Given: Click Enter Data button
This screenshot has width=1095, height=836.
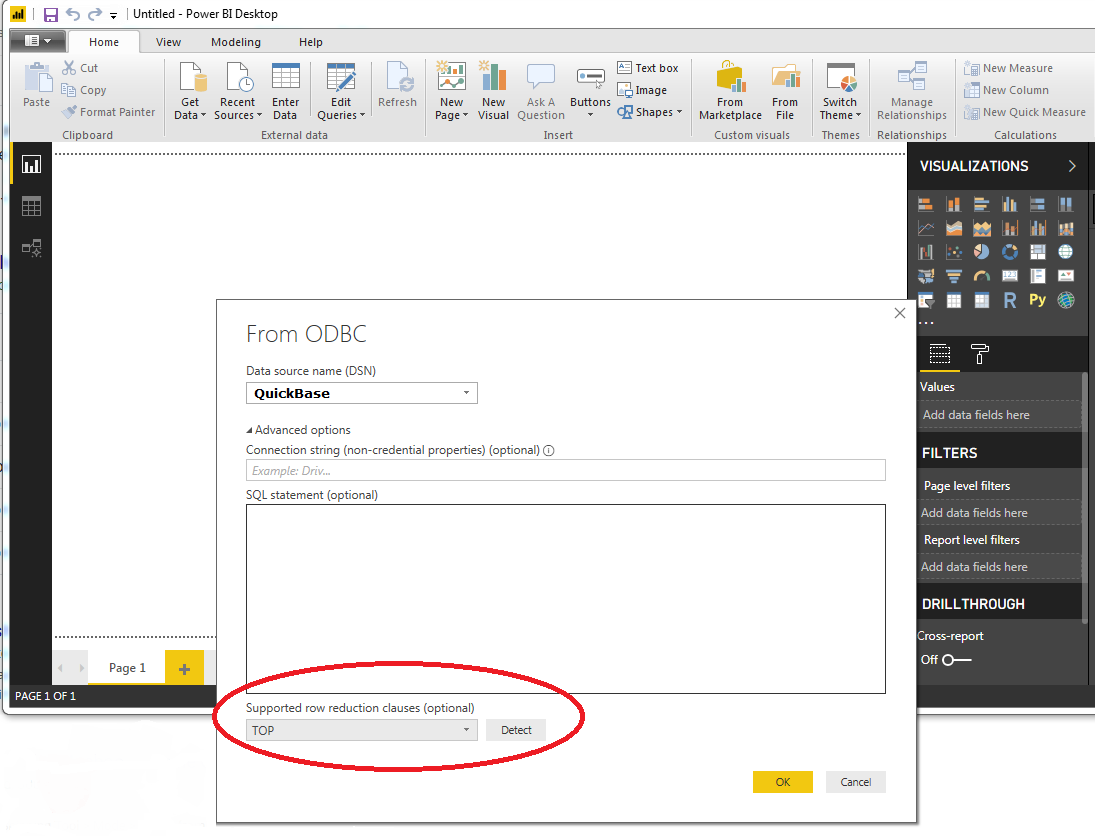Looking at the screenshot, I should click(285, 91).
